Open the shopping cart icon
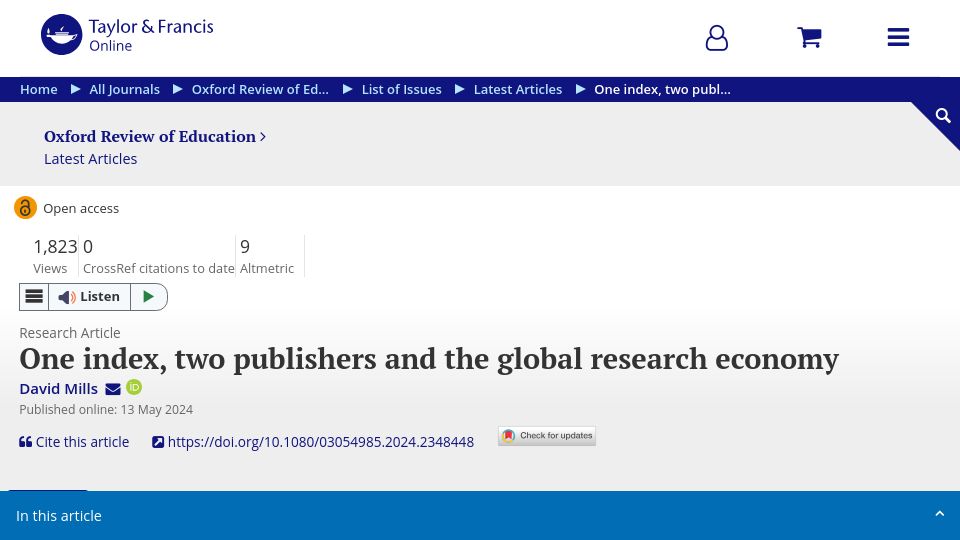Screen dimensions: 960x540 coord(809,37)
